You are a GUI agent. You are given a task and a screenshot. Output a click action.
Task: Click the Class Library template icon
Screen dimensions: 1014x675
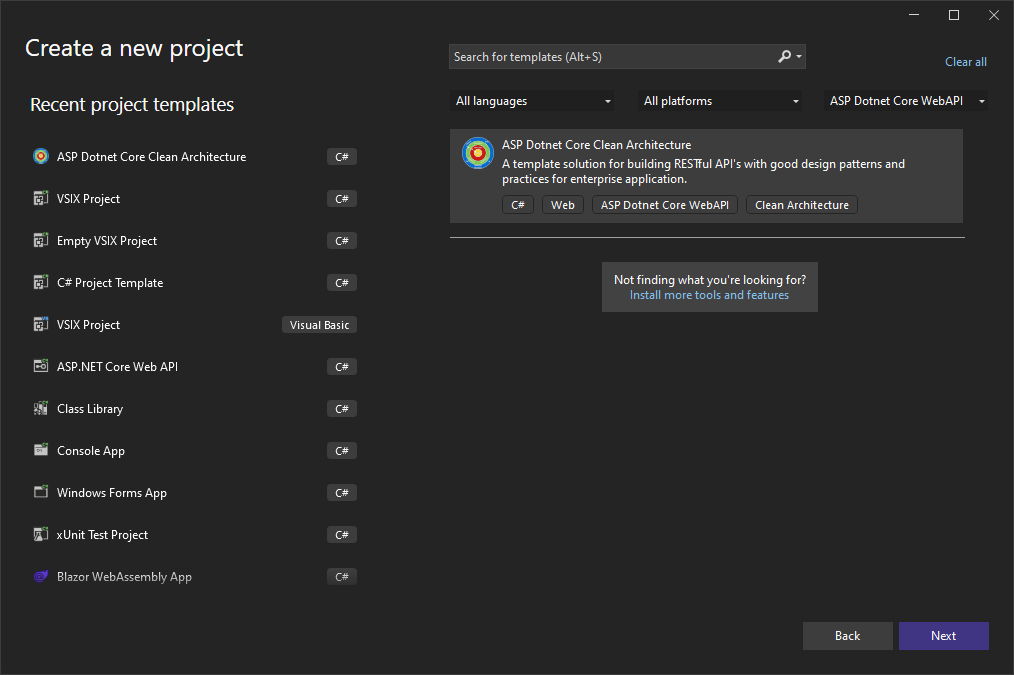40,408
